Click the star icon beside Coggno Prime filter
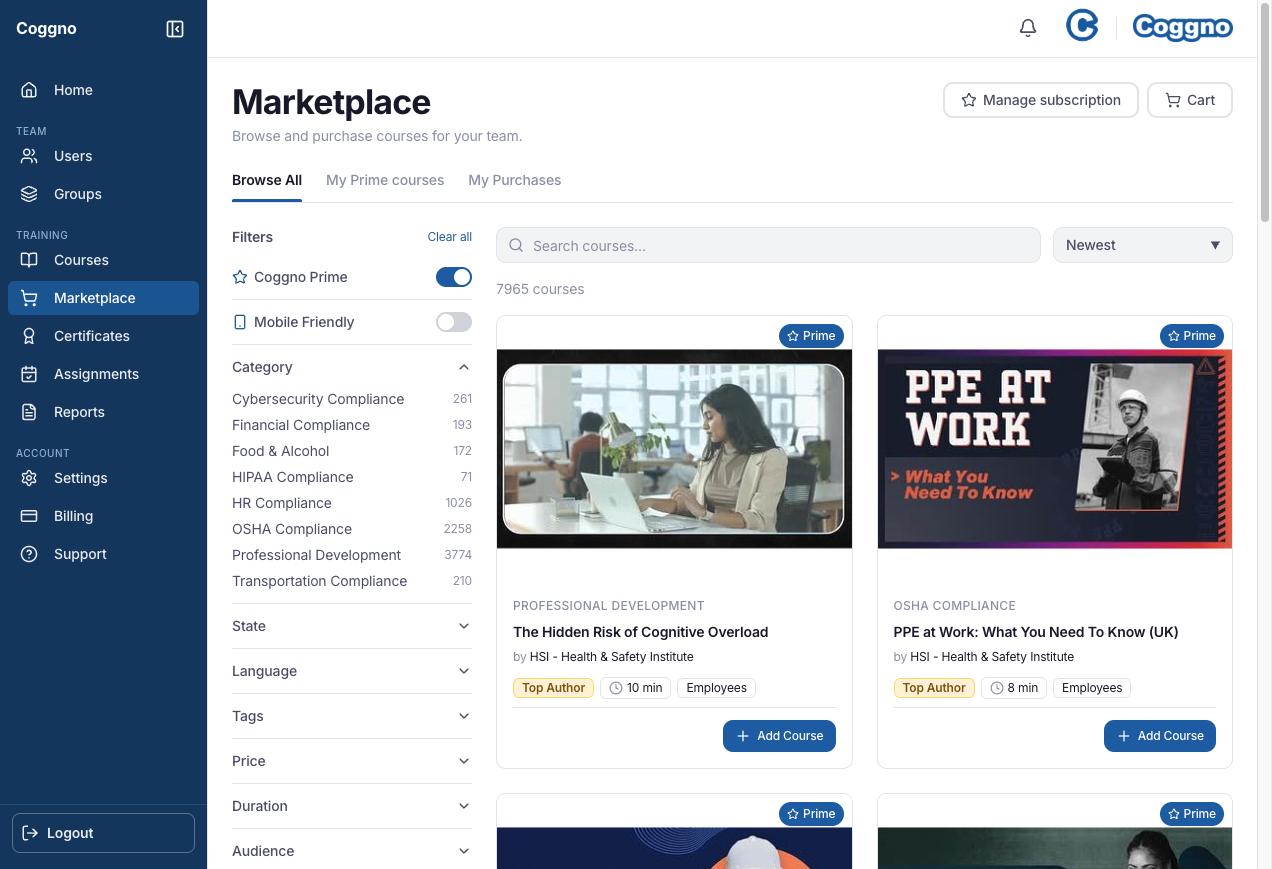 (x=240, y=277)
